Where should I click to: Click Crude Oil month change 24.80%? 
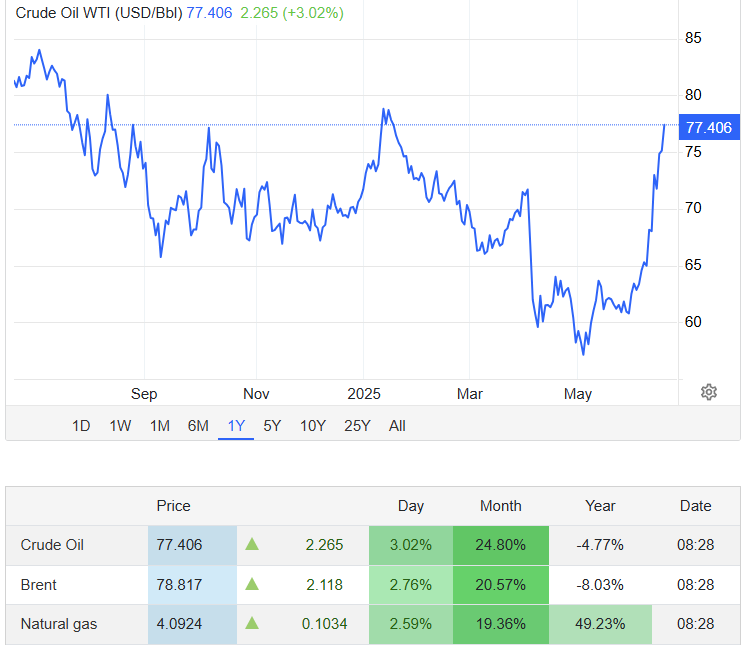tap(501, 545)
